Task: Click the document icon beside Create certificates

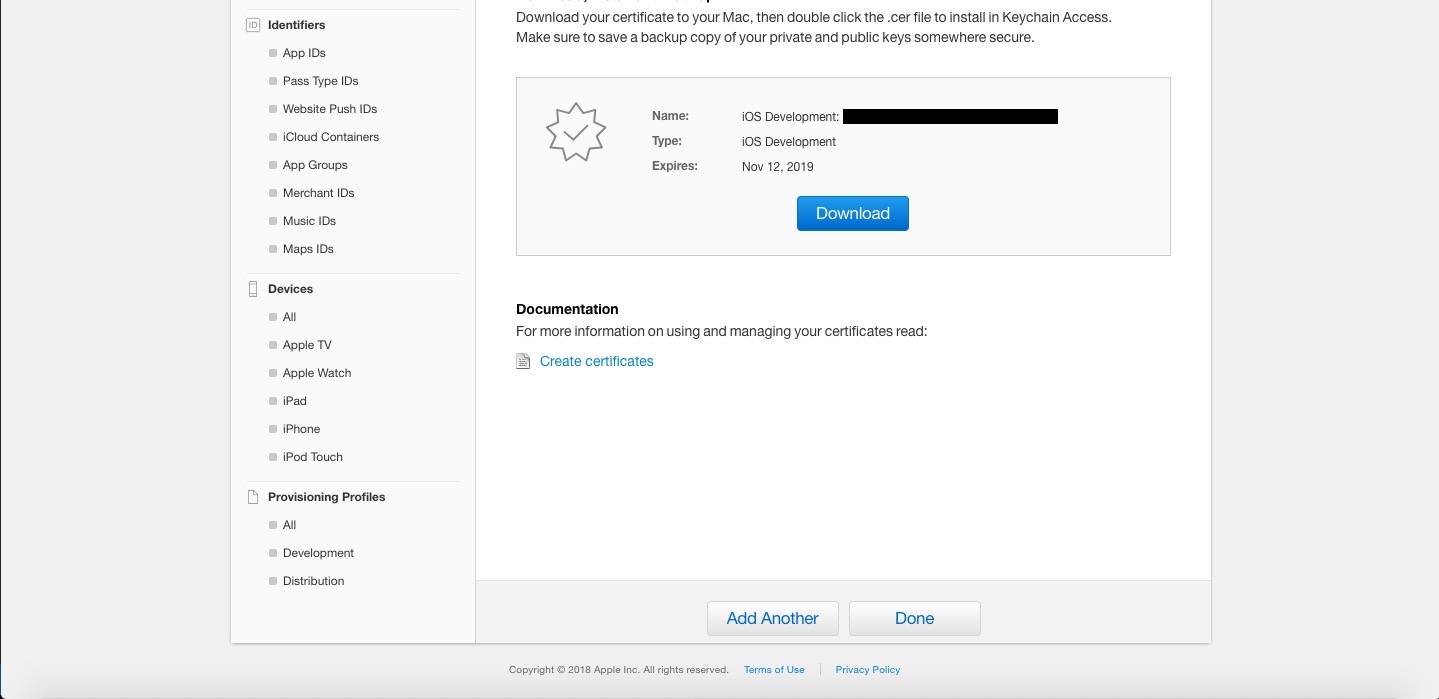Action: pos(523,361)
